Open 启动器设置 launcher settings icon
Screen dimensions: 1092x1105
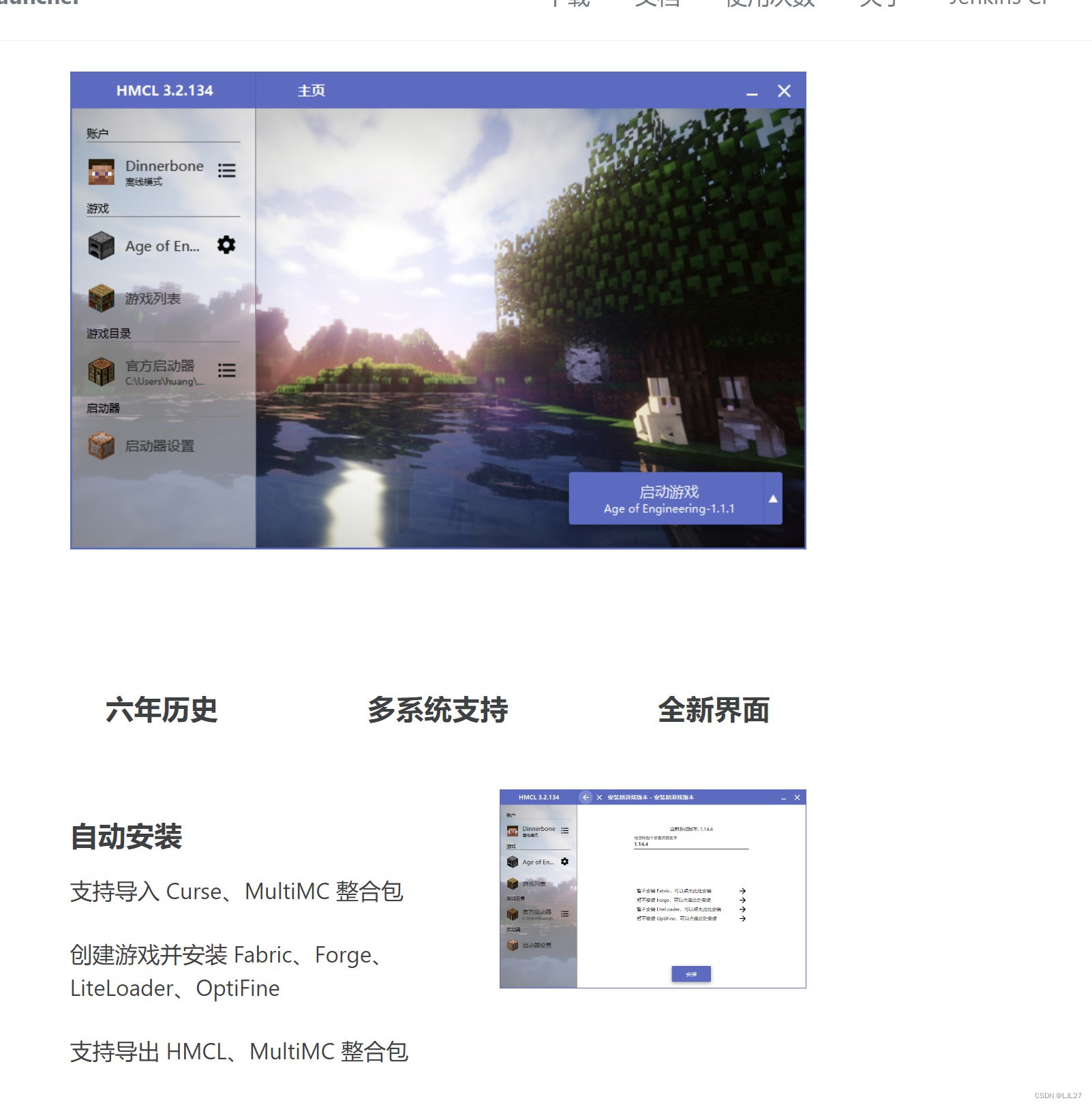pos(100,446)
